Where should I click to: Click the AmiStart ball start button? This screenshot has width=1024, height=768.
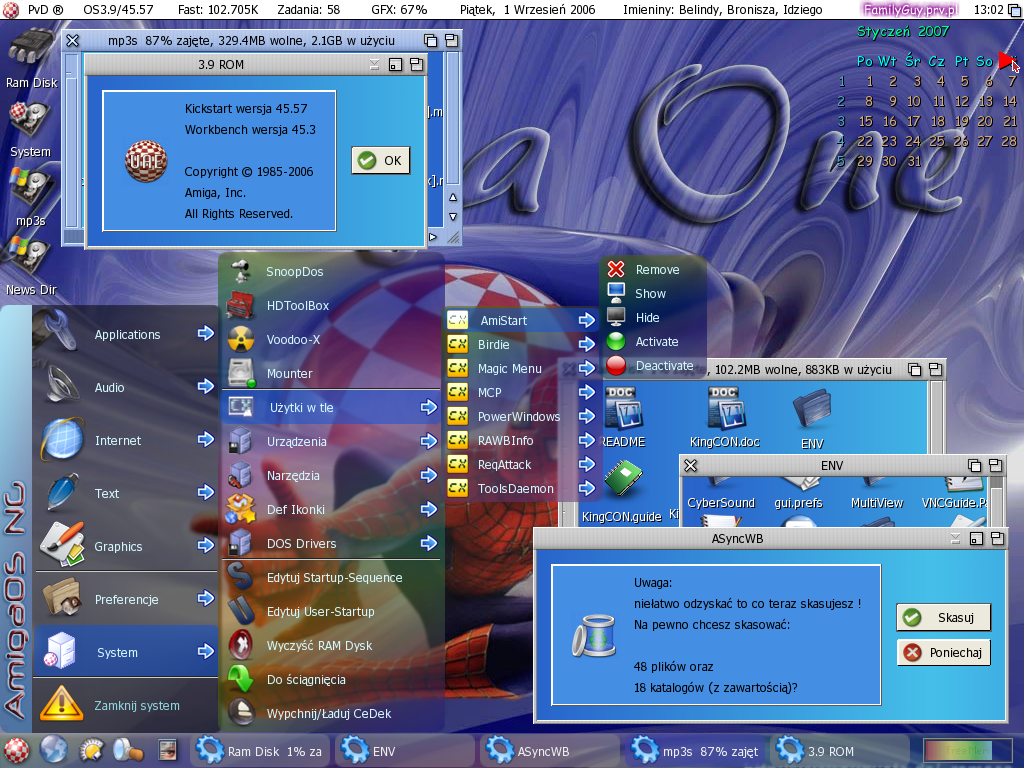point(16,750)
